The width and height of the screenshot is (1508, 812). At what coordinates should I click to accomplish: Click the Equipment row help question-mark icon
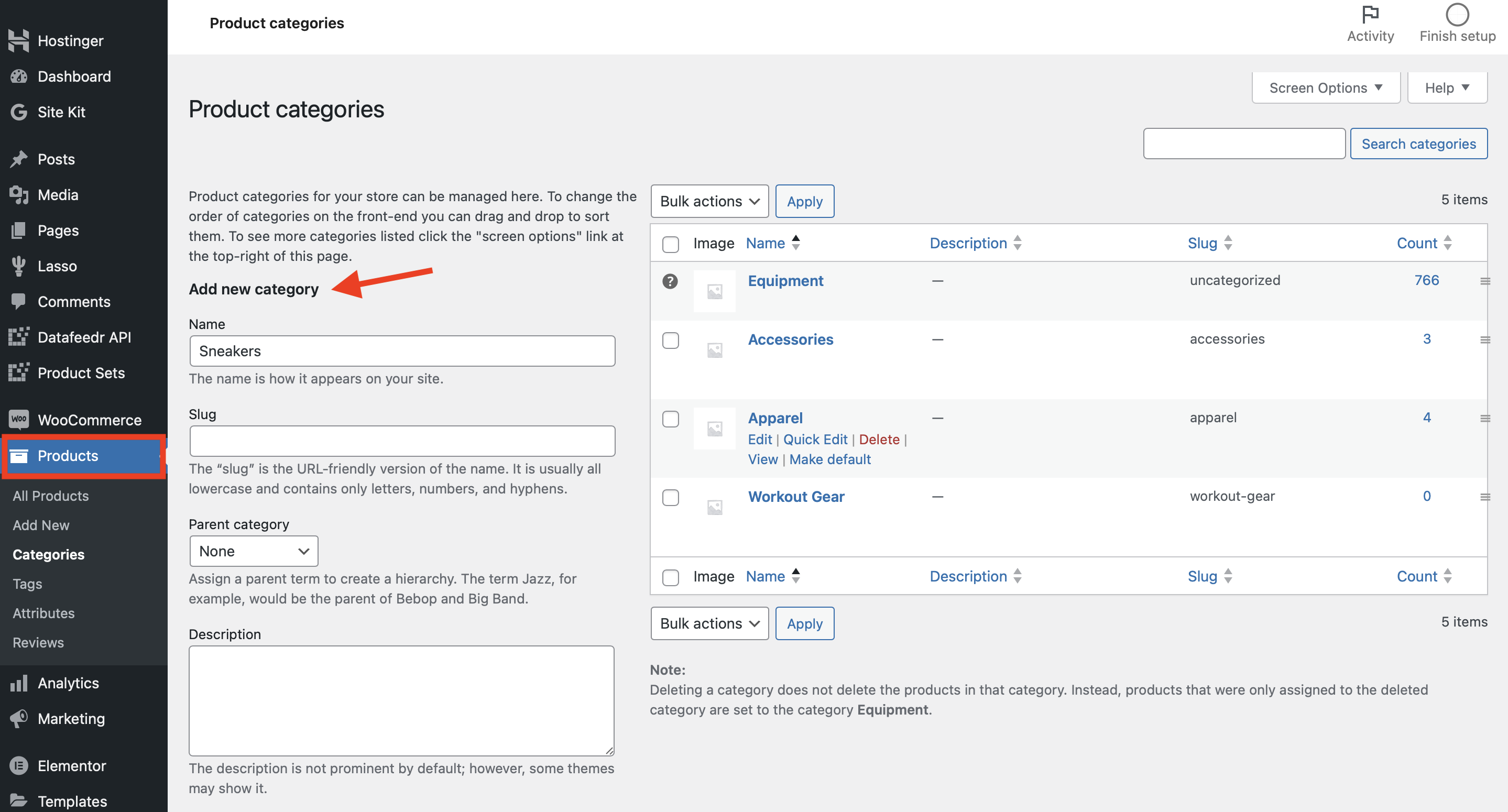[670, 282]
